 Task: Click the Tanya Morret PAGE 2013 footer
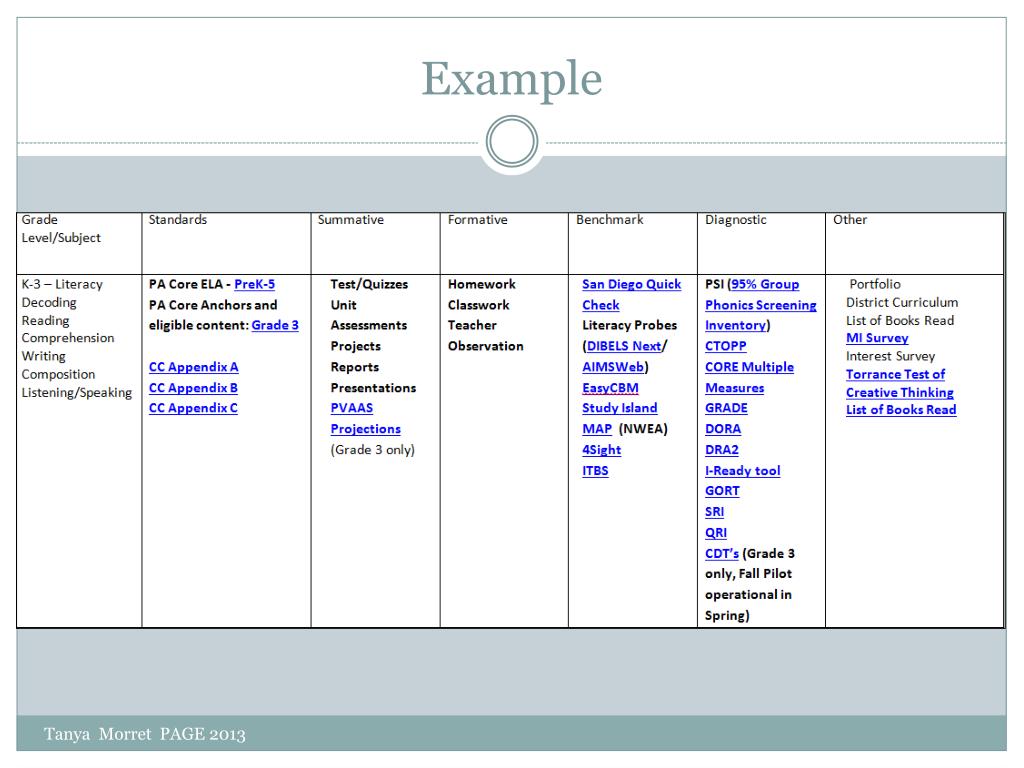(x=144, y=734)
